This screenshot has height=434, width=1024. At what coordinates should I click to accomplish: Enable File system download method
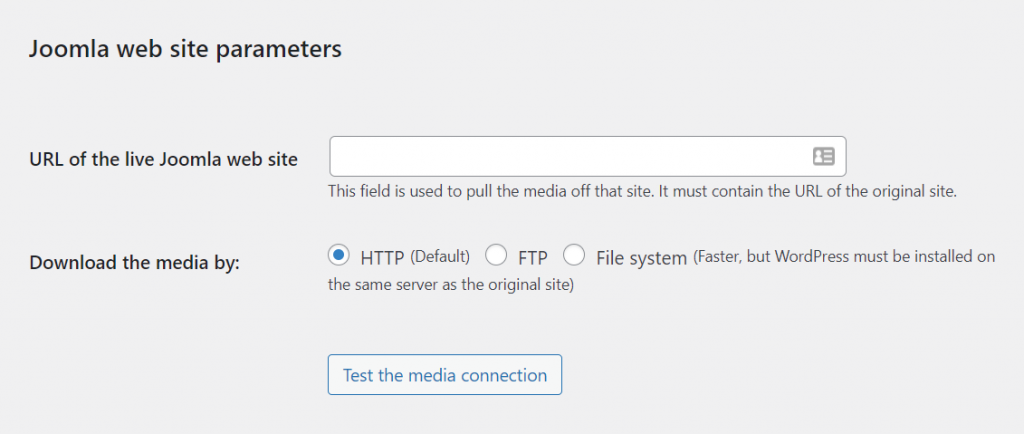pos(574,256)
